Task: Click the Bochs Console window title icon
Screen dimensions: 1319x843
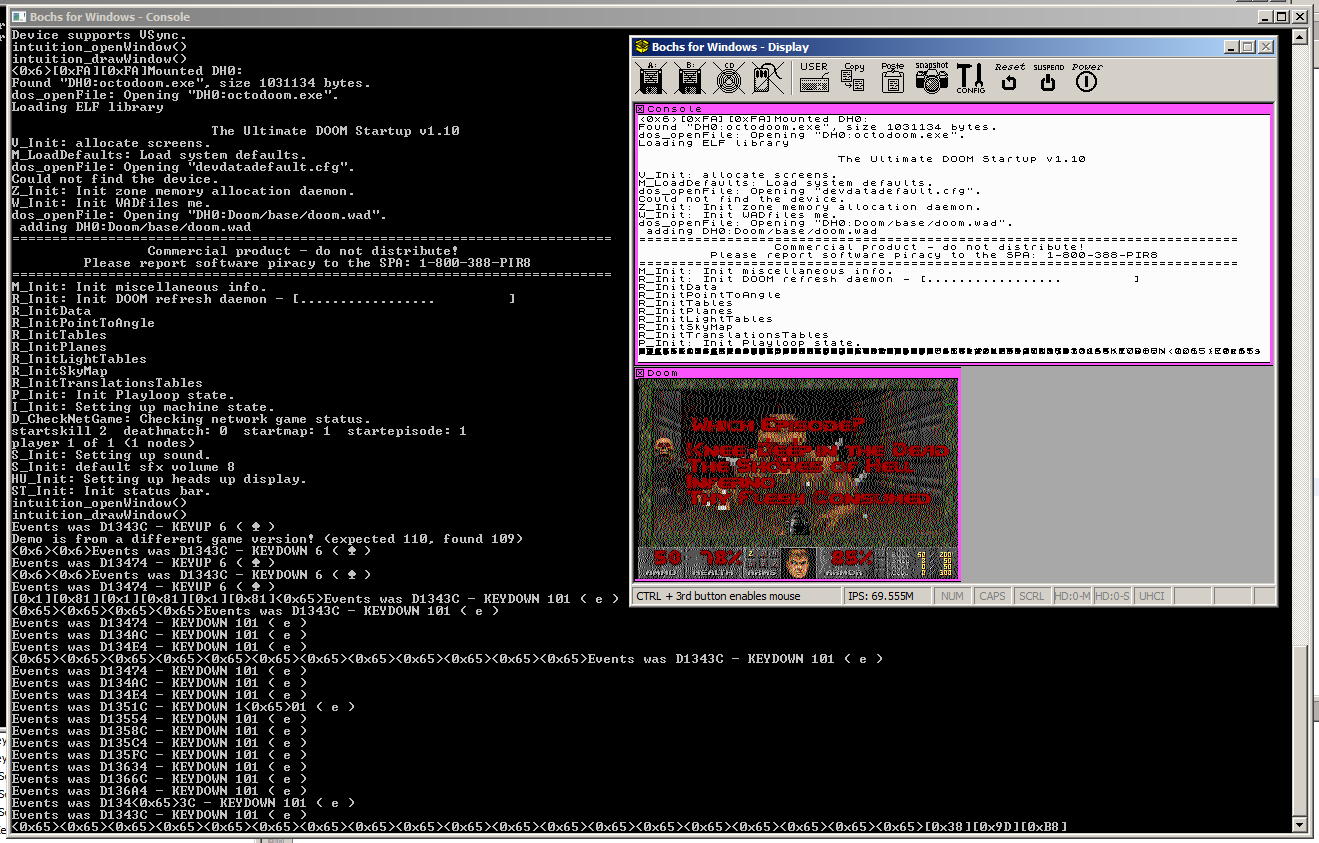Action: point(18,17)
